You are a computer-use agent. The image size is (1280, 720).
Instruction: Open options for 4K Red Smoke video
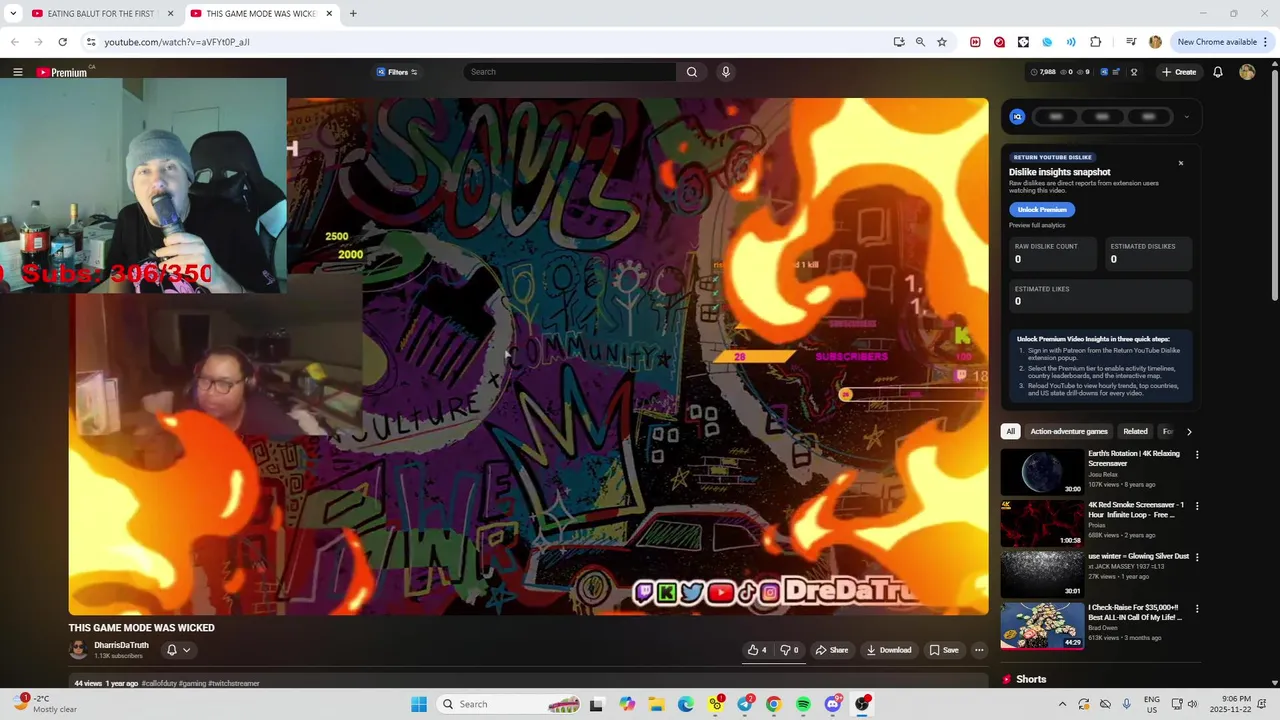click(1197, 506)
